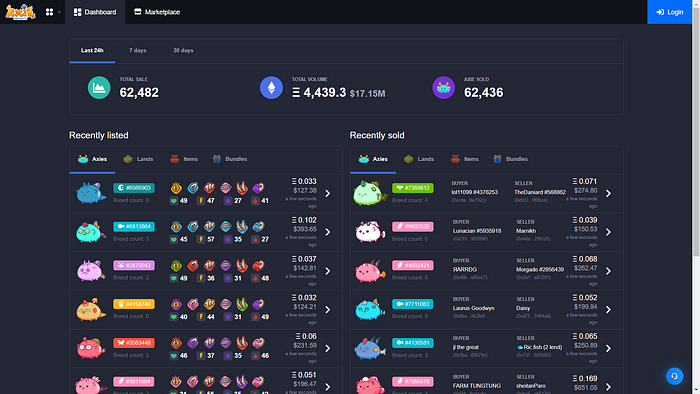Viewport: 700px width, 394px height.
Task: Expand the small arrow beside apps grid
Action: coord(59,12)
